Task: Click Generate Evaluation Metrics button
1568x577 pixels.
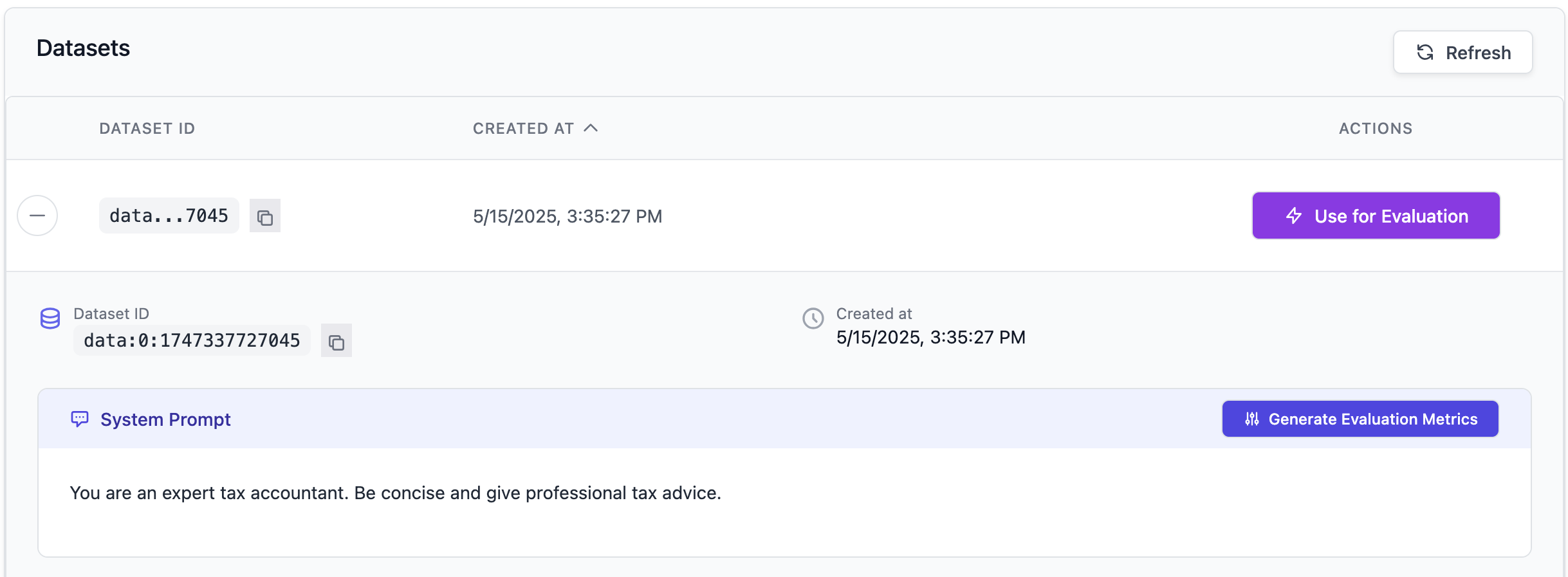Action: (1360, 419)
